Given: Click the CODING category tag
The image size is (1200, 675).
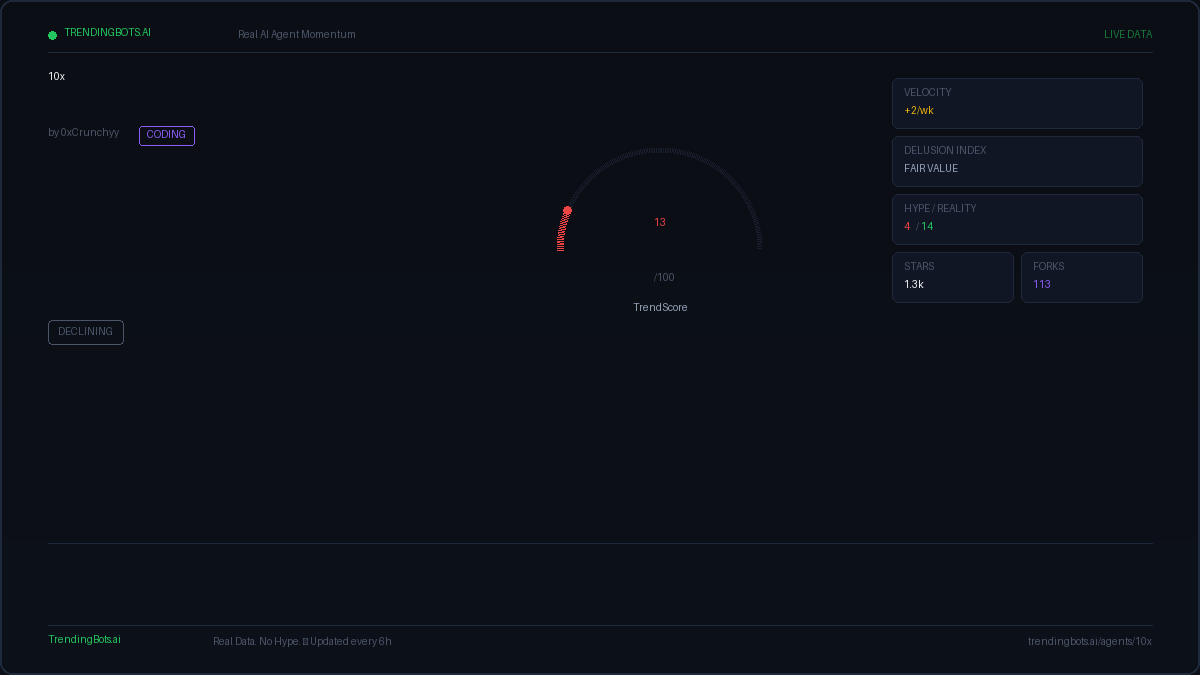Looking at the screenshot, I should 167,135.
